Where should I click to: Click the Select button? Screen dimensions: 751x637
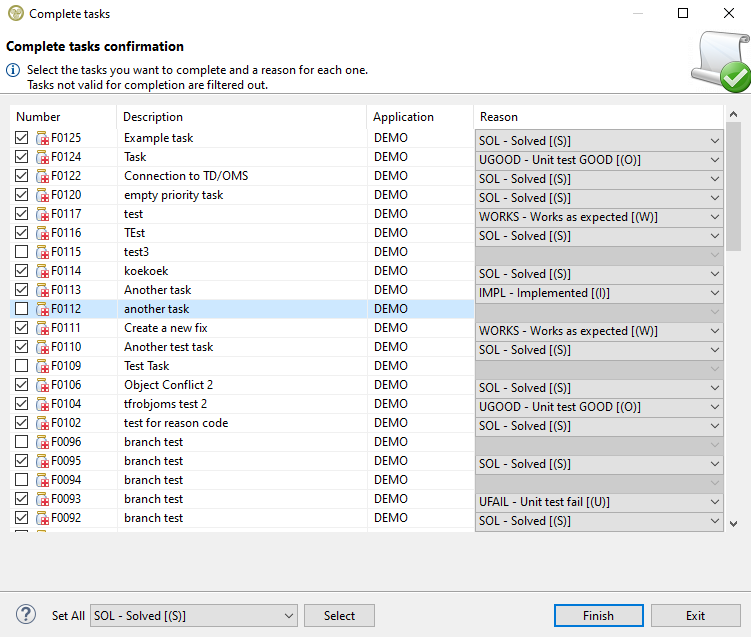[x=339, y=616]
